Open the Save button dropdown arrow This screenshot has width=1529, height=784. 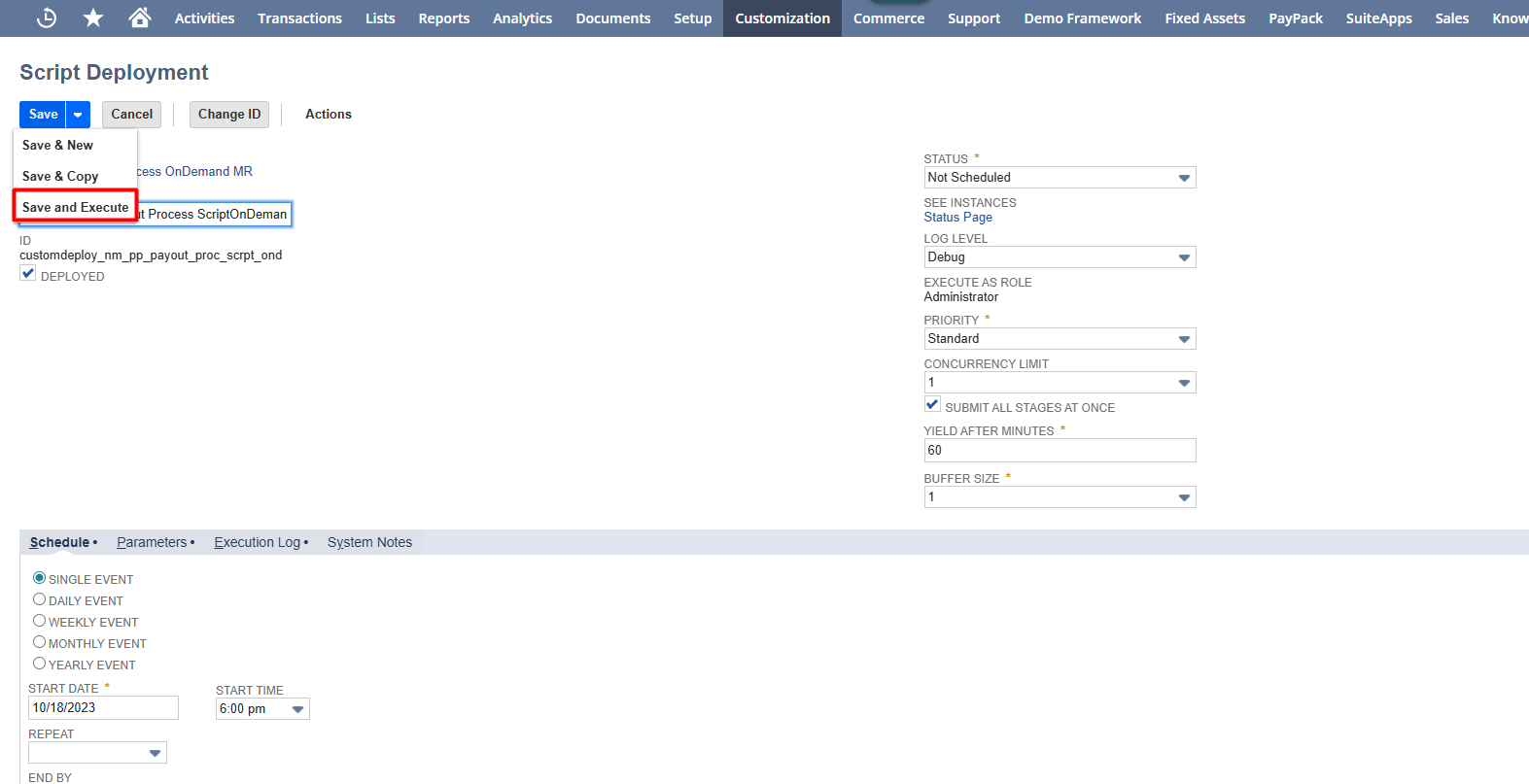78,115
